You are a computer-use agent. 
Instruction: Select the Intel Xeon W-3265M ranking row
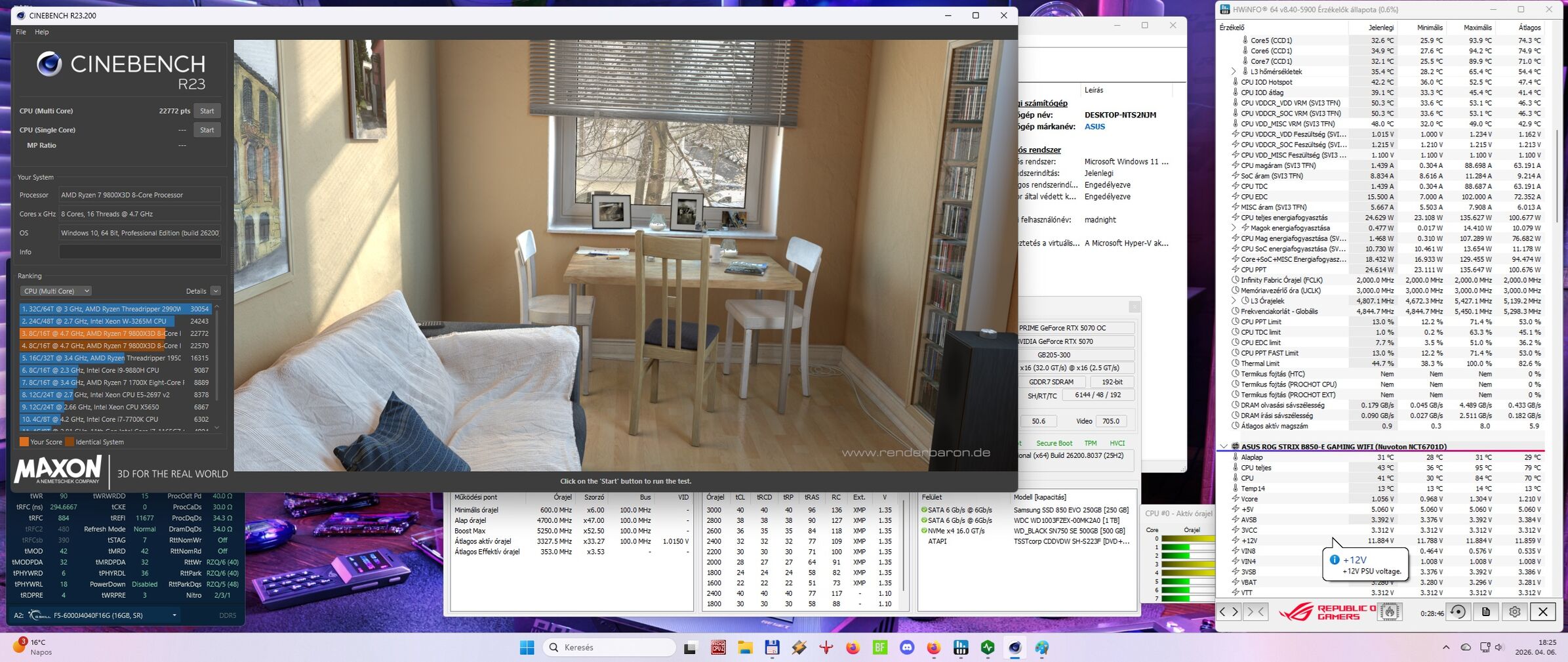tap(115, 321)
